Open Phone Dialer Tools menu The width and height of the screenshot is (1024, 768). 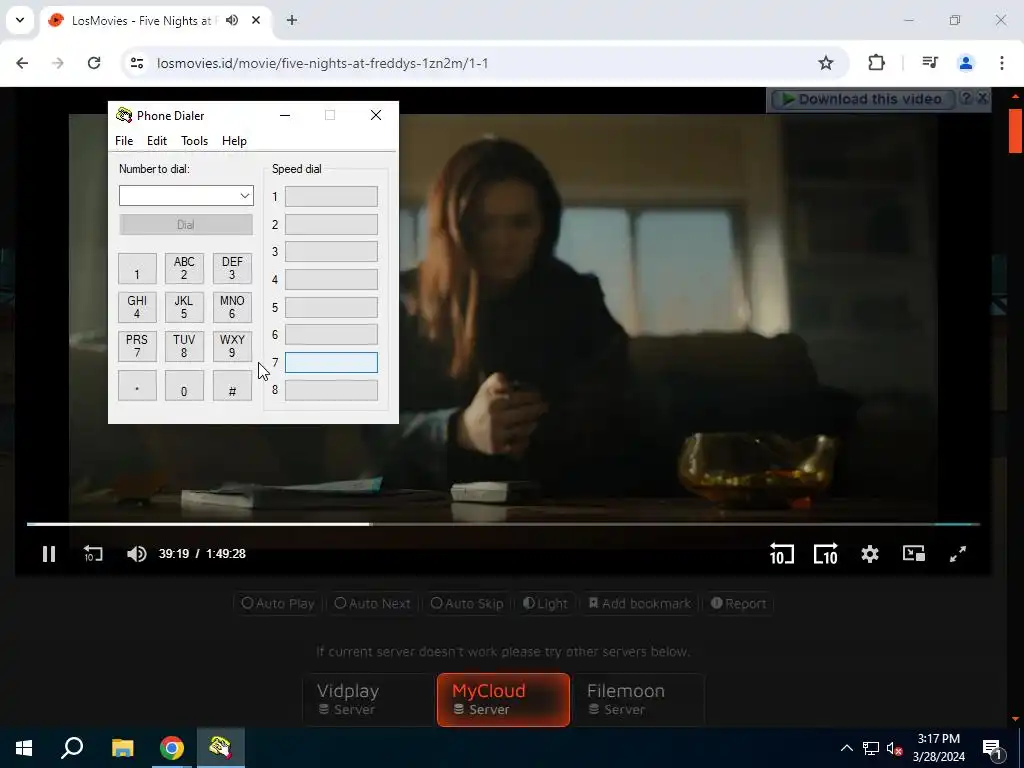195,141
